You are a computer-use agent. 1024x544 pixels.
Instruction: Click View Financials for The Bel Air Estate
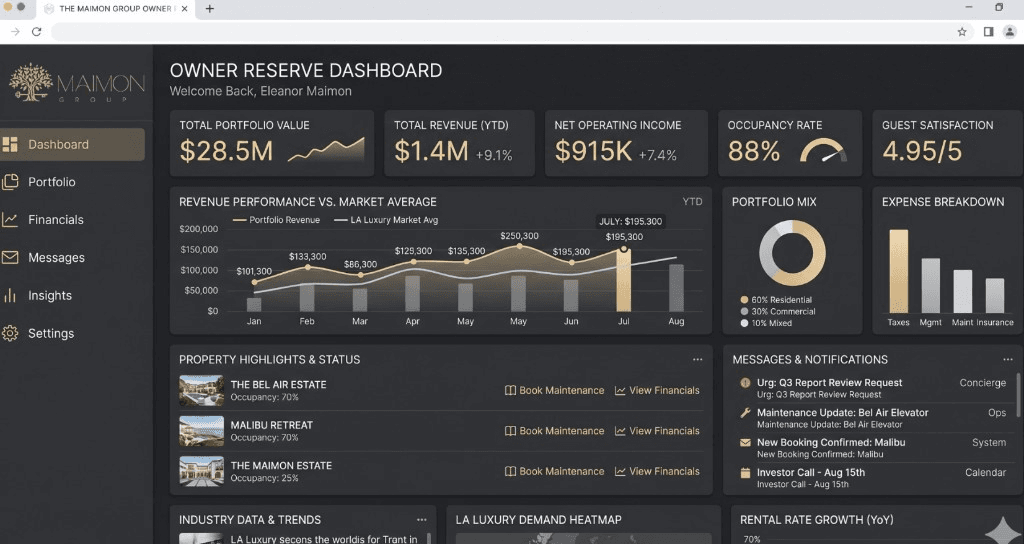click(x=657, y=391)
